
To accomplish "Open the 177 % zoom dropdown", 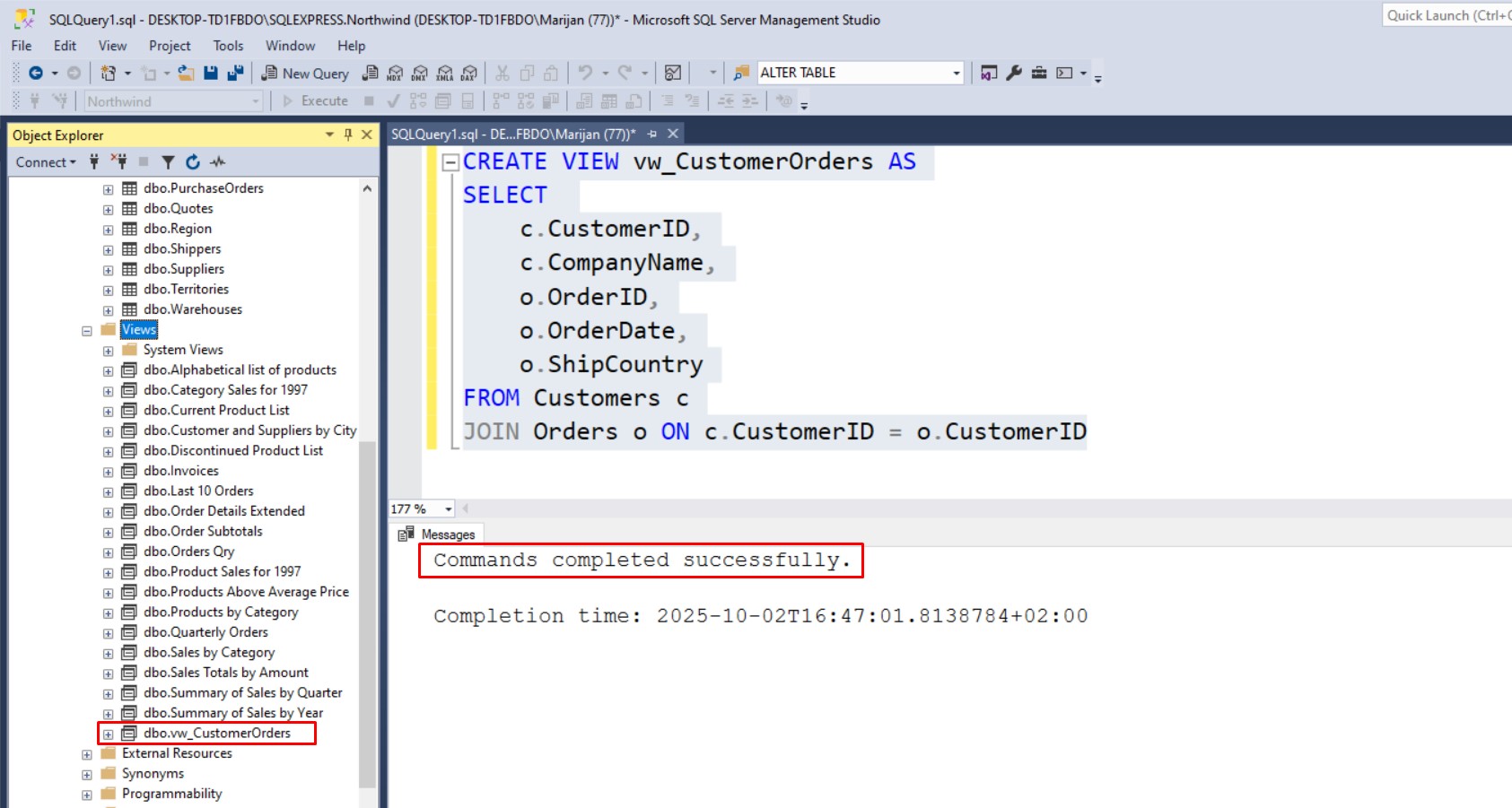I will point(448,509).
